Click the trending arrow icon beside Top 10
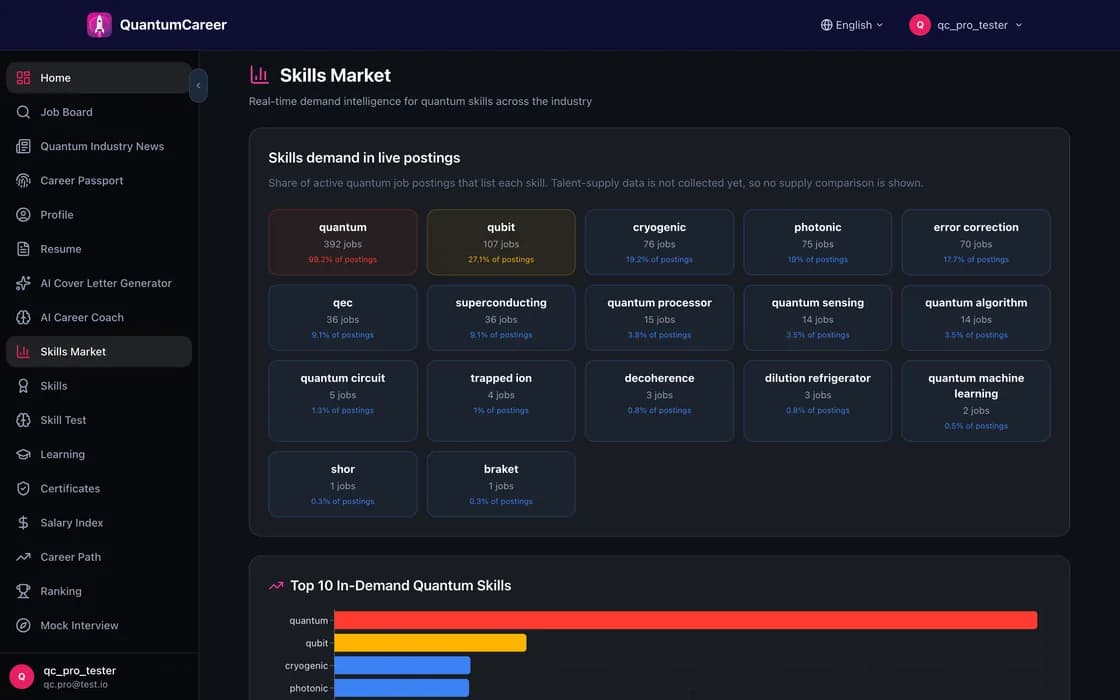Image resolution: width=1120 pixels, height=700 pixels. [276, 586]
